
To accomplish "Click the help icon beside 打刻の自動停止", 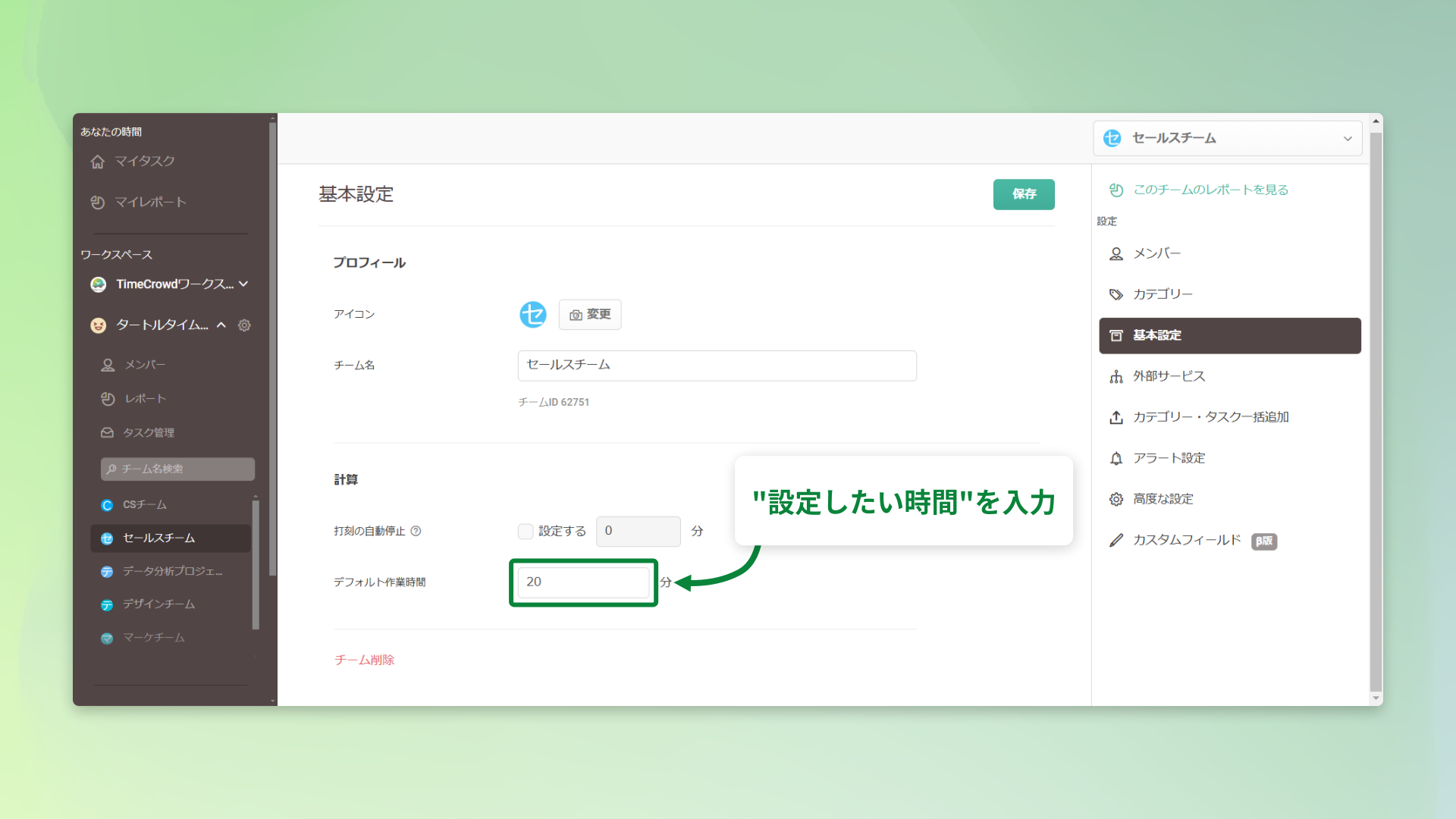I will coord(416,531).
